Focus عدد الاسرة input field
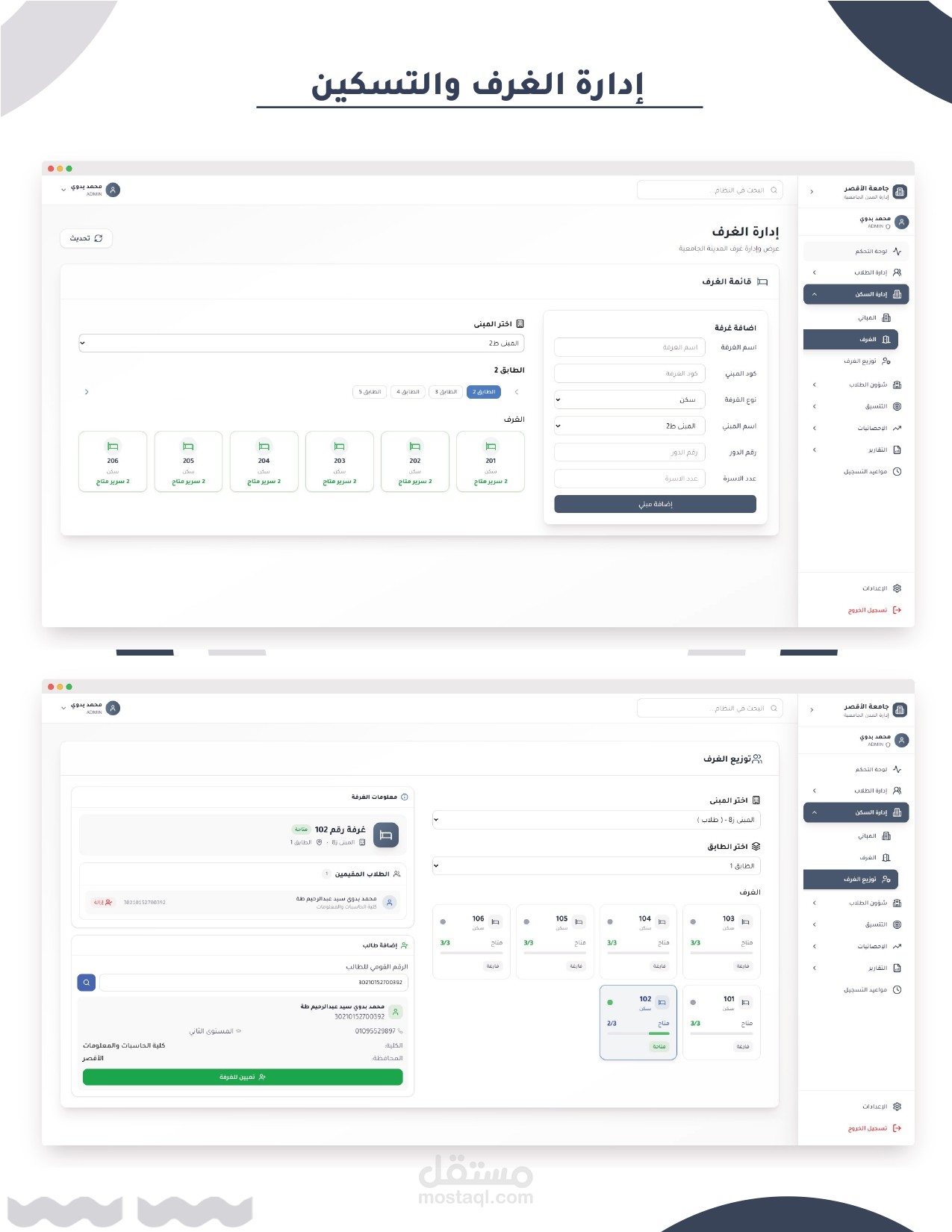952x1232 pixels. tap(629, 478)
